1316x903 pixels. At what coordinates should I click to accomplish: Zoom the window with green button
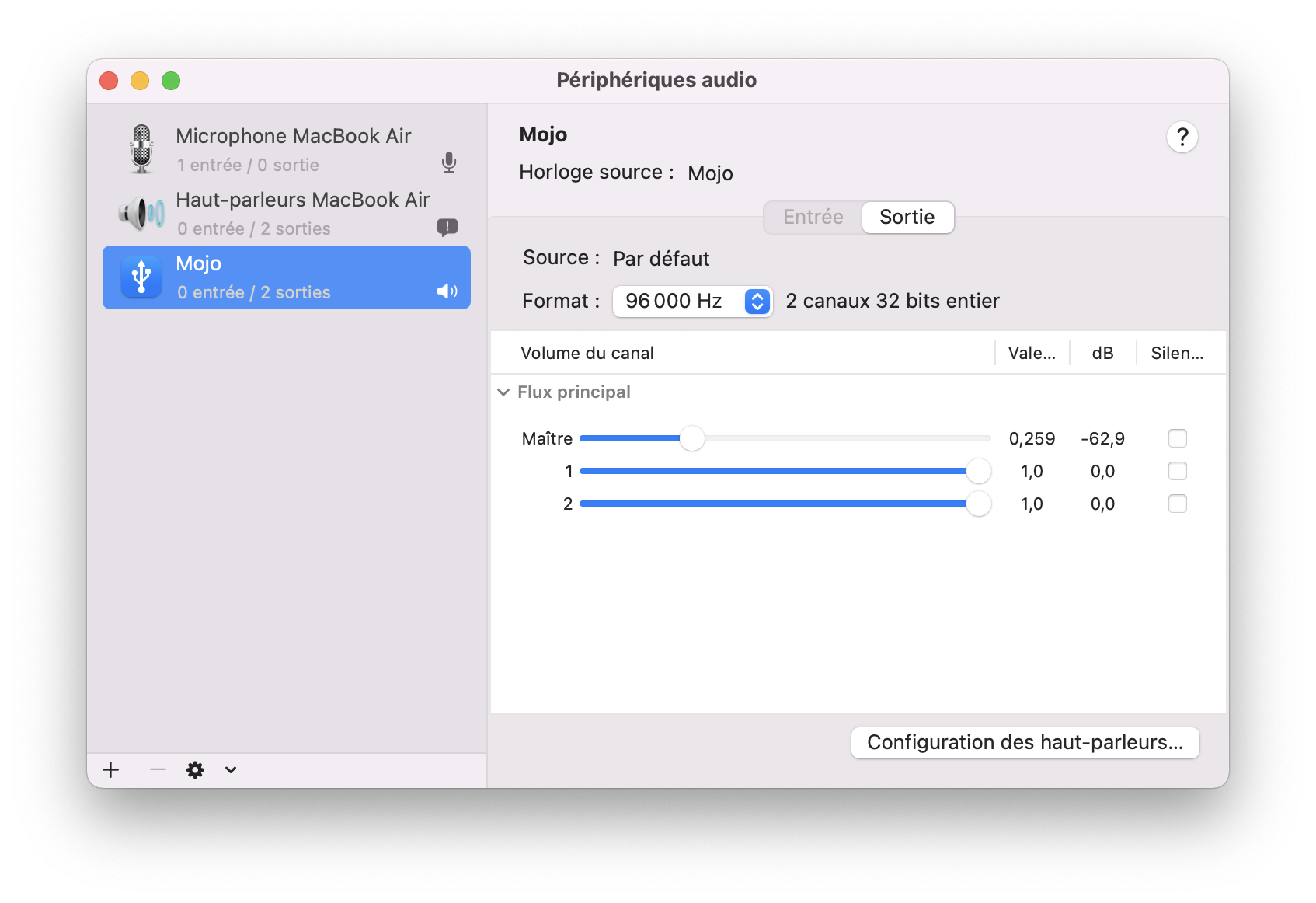171,81
